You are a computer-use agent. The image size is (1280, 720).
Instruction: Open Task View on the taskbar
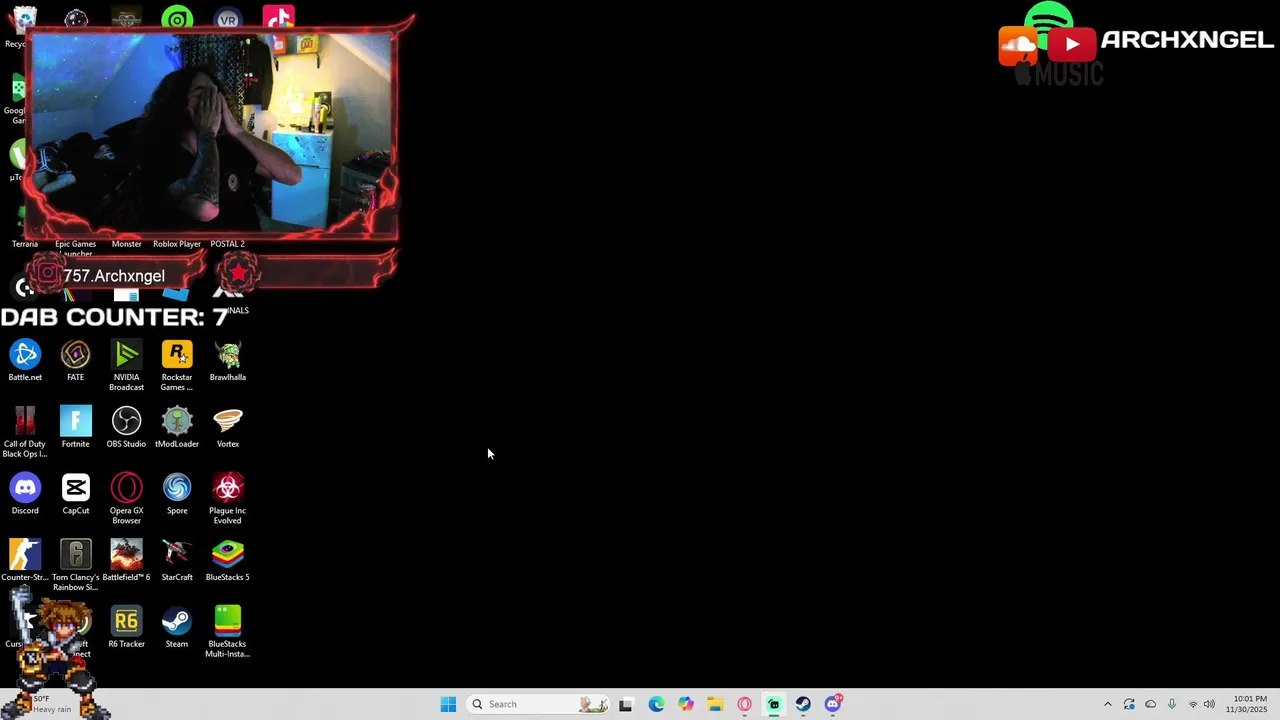click(625, 704)
